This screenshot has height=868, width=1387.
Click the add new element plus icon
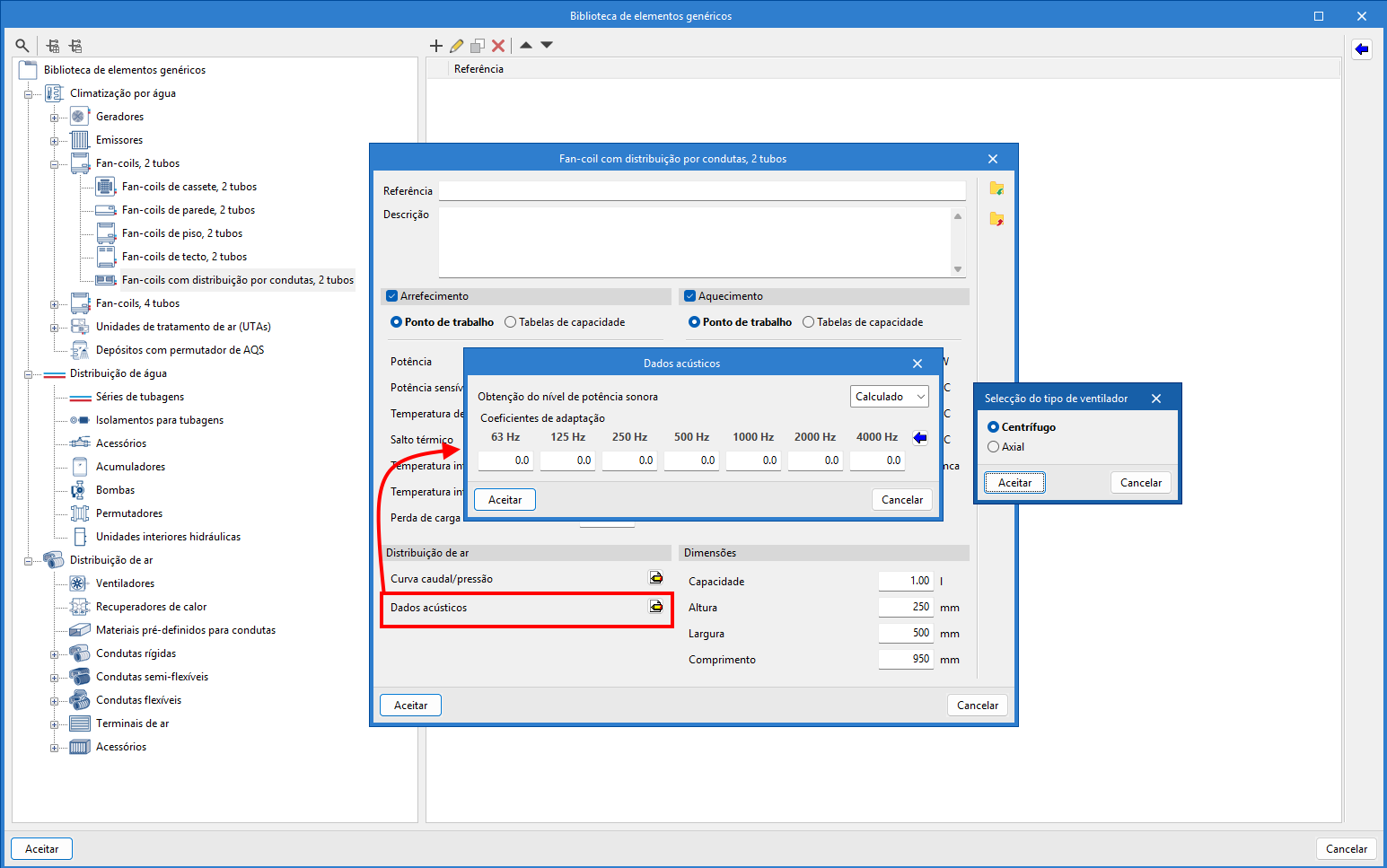click(436, 46)
